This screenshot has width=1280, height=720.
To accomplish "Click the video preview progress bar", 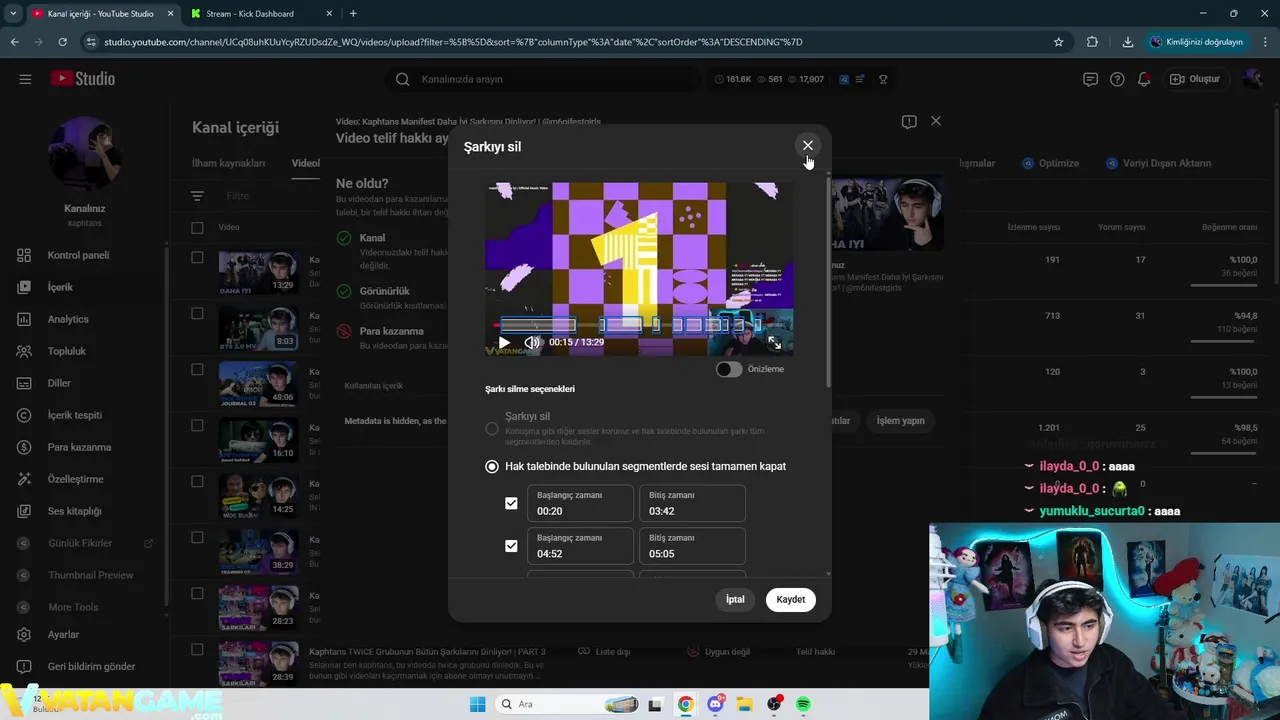I will [640, 325].
